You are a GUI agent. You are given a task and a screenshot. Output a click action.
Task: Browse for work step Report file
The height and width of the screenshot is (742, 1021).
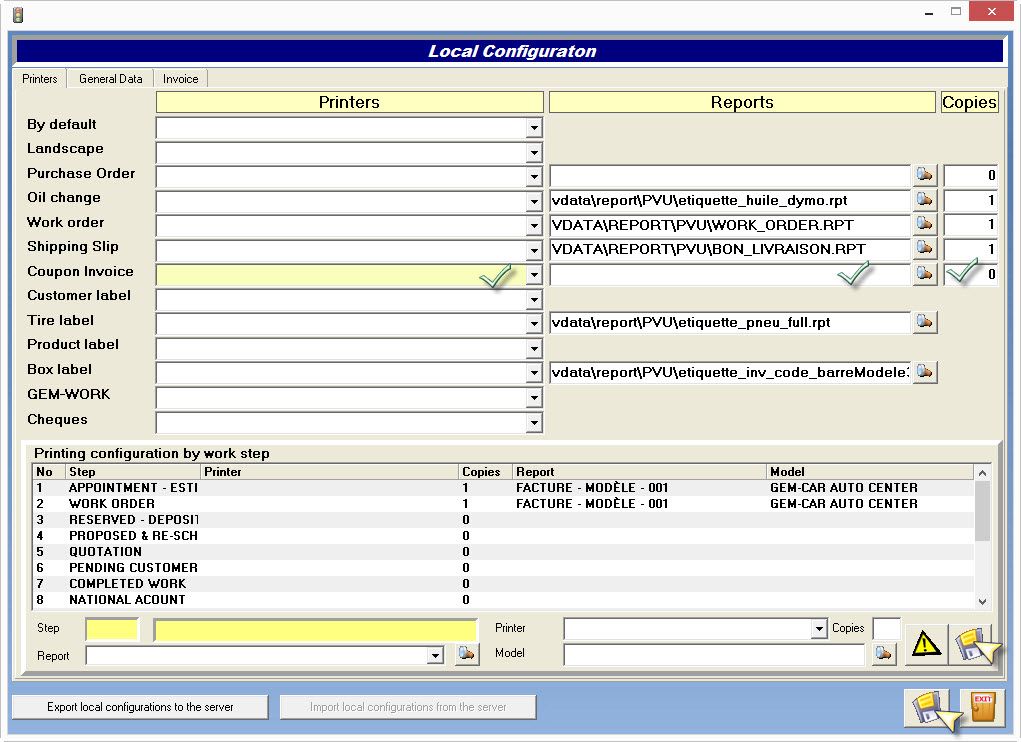466,654
